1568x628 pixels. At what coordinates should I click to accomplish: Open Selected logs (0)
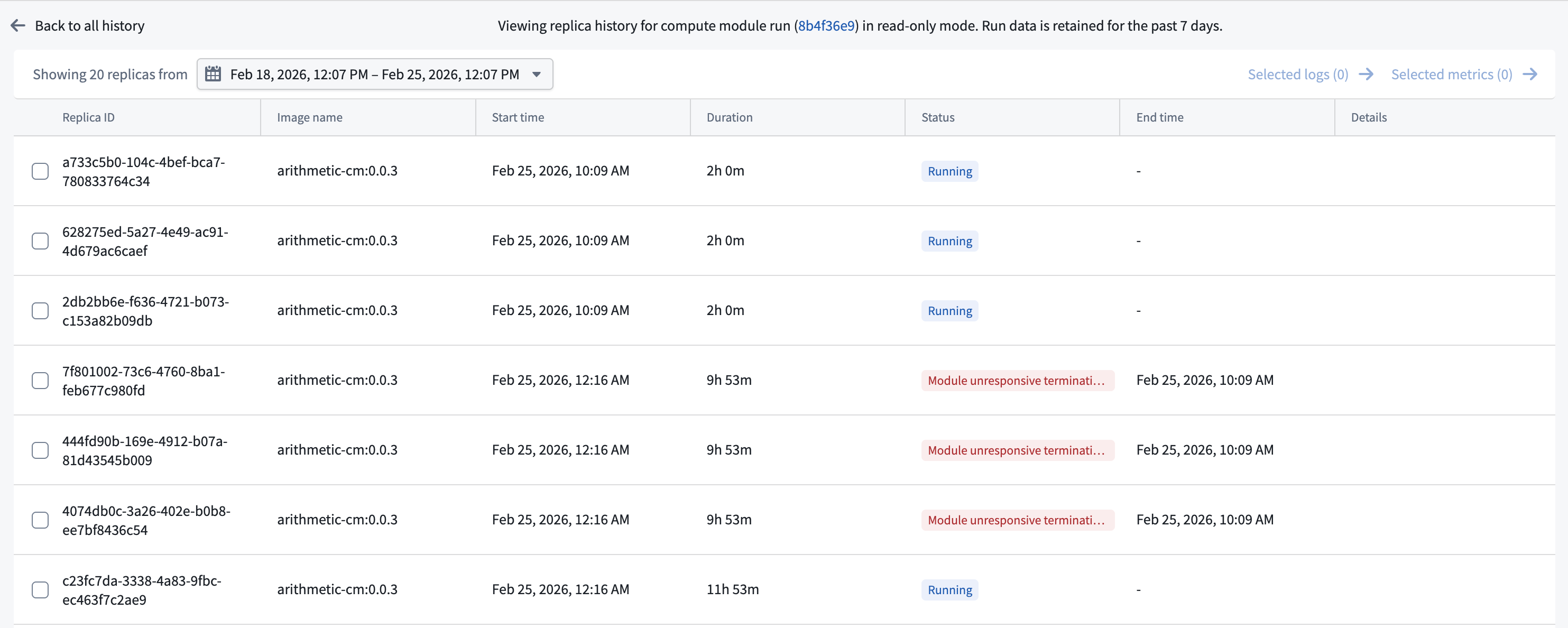coord(1297,74)
